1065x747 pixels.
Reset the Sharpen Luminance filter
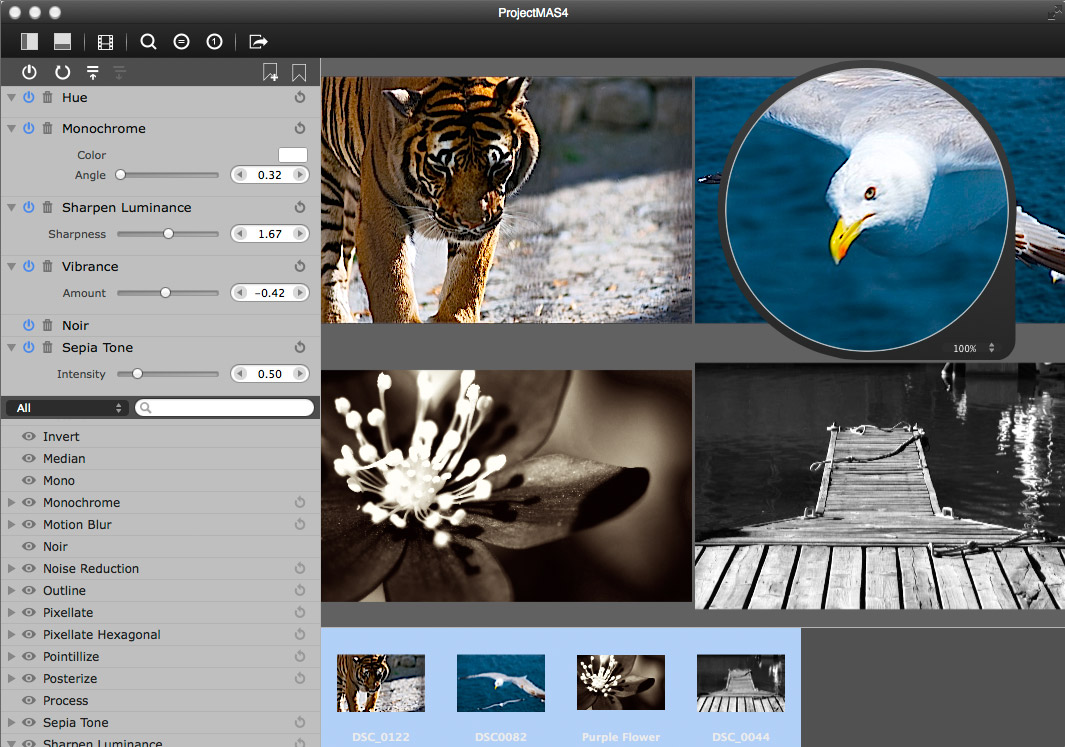pyautogui.click(x=300, y=208)
